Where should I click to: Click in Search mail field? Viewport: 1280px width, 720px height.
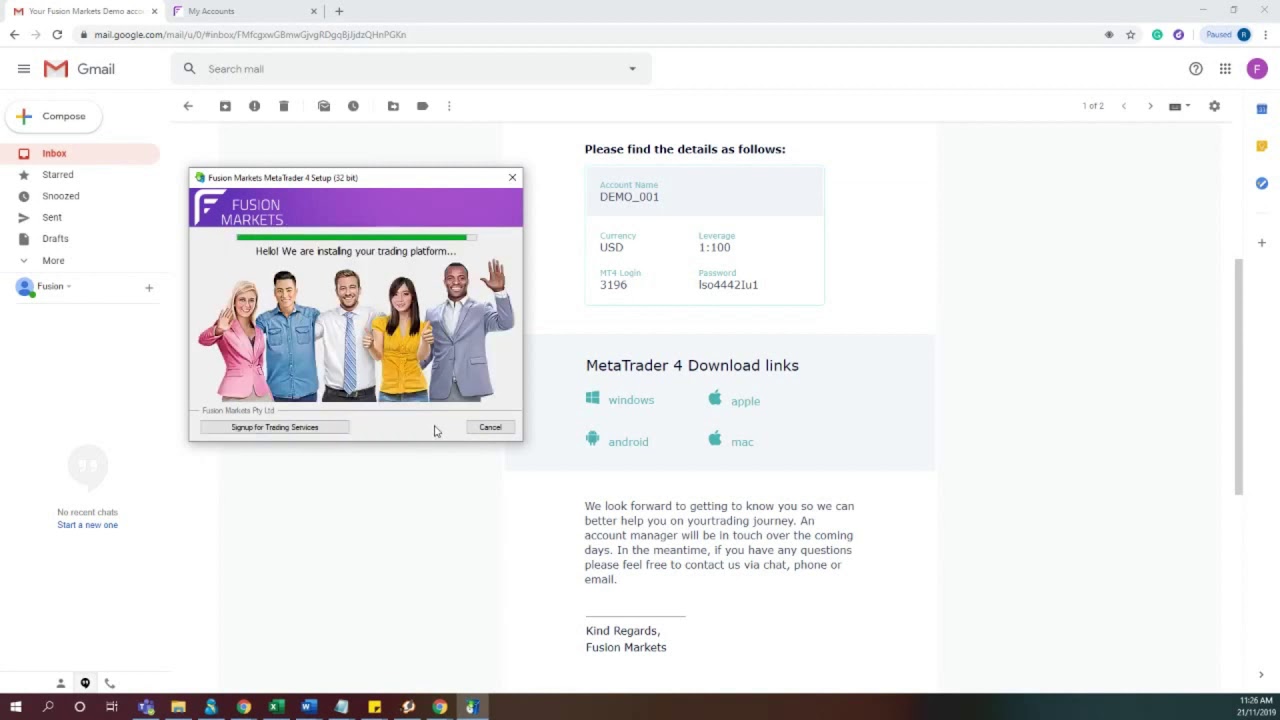tap(410, 69)
